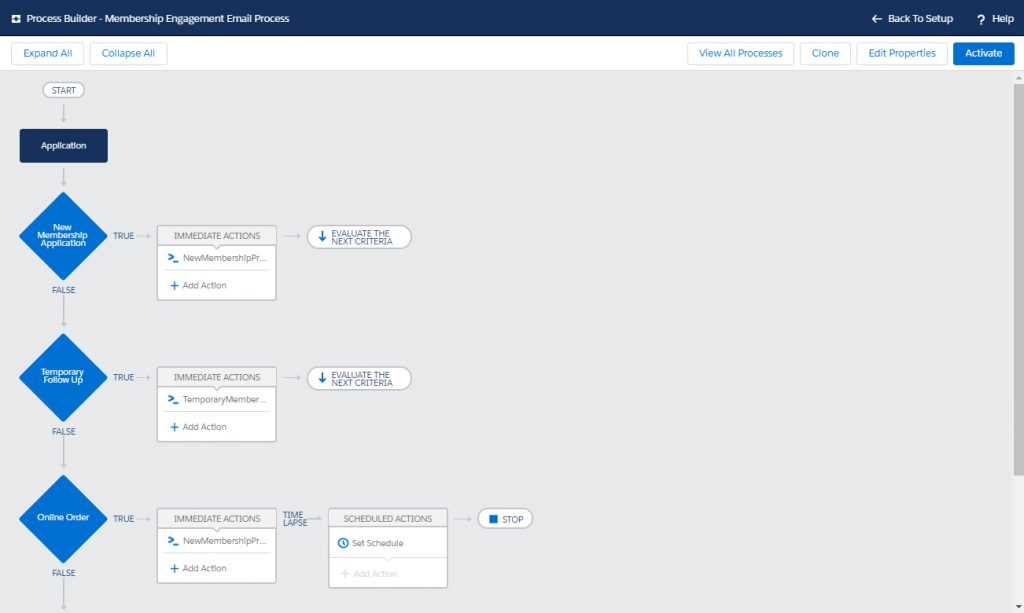Viewport: 1024px width, 613px height.
Task: Click the vertical scrollbar on the canvas
Action: (x=1018, y=300)
